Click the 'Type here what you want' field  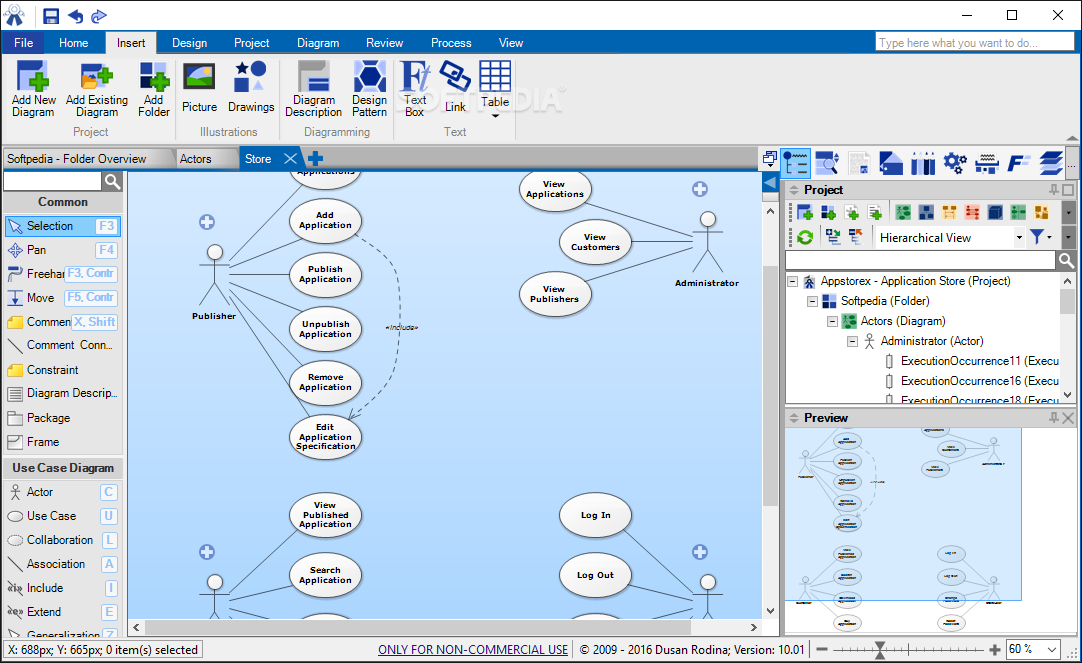pyautogui.click(x=974, y=43)
